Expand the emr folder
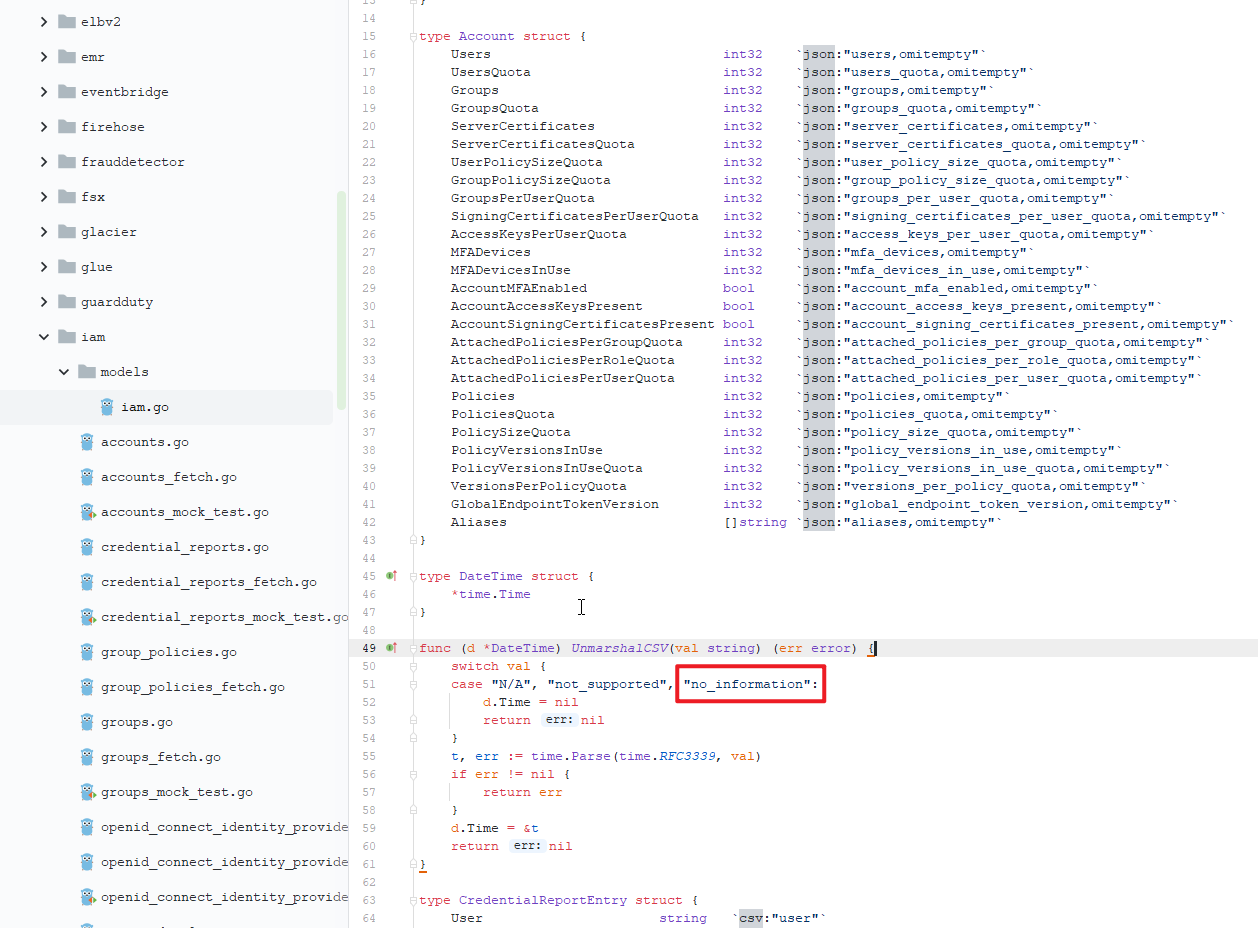1258x928 pixels. pyautogui.click(x=44, y=57)
